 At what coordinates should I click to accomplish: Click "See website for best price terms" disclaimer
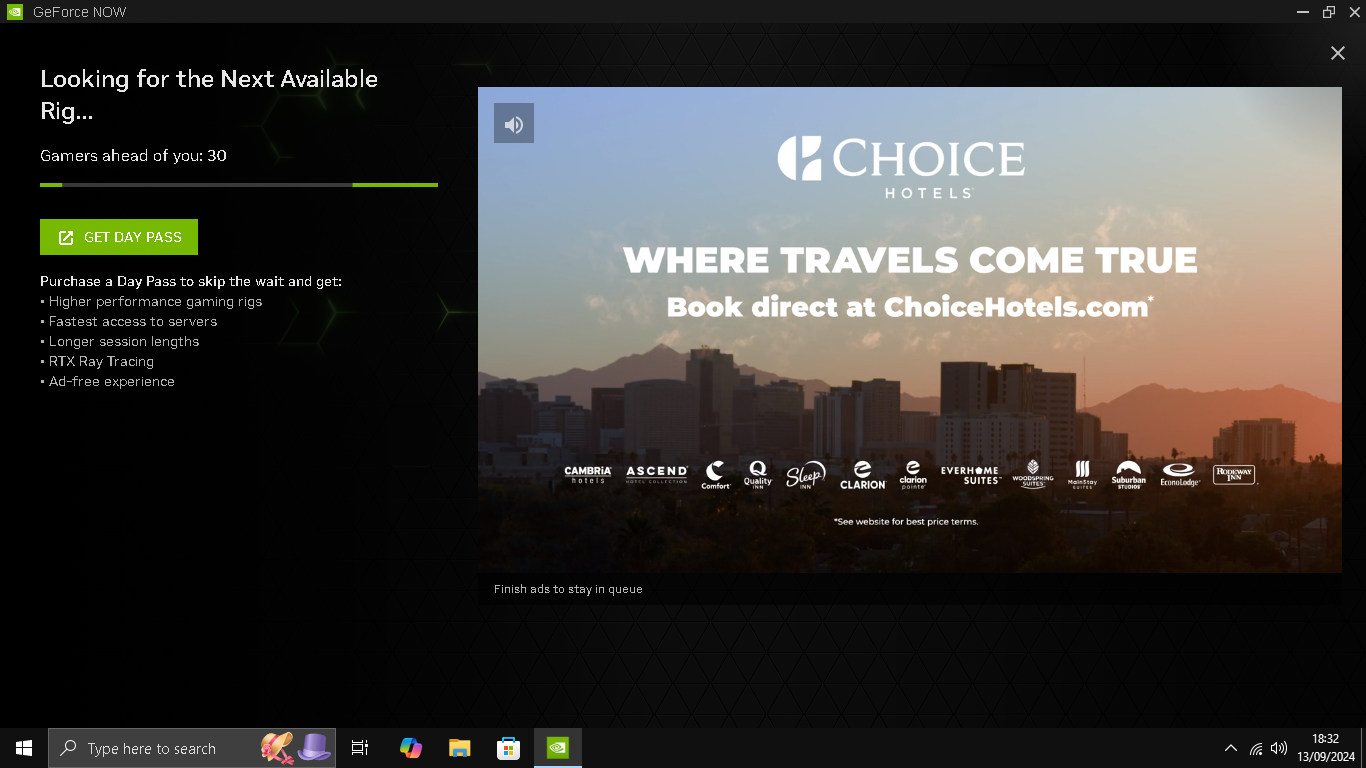click(x=906, y=521)
